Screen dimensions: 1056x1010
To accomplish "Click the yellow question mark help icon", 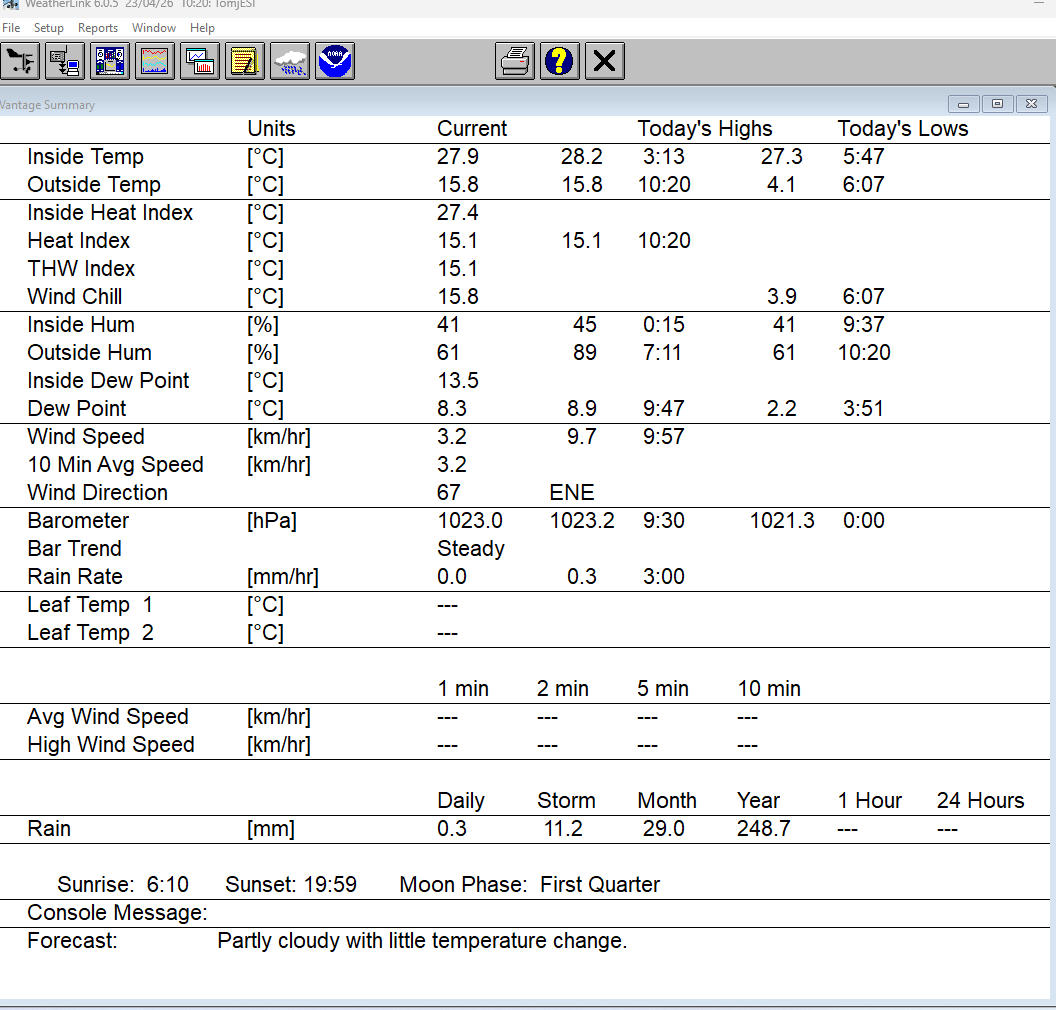I will 560,62.
